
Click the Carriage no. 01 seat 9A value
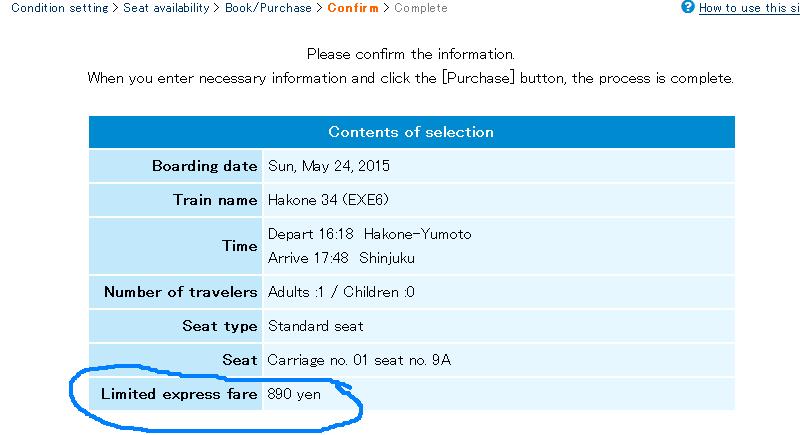point(359,360)
